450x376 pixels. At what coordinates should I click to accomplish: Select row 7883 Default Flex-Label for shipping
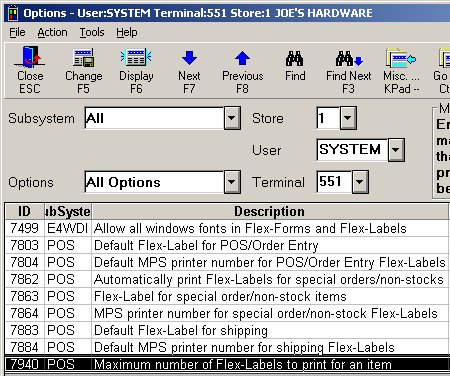tap(227, 330)
